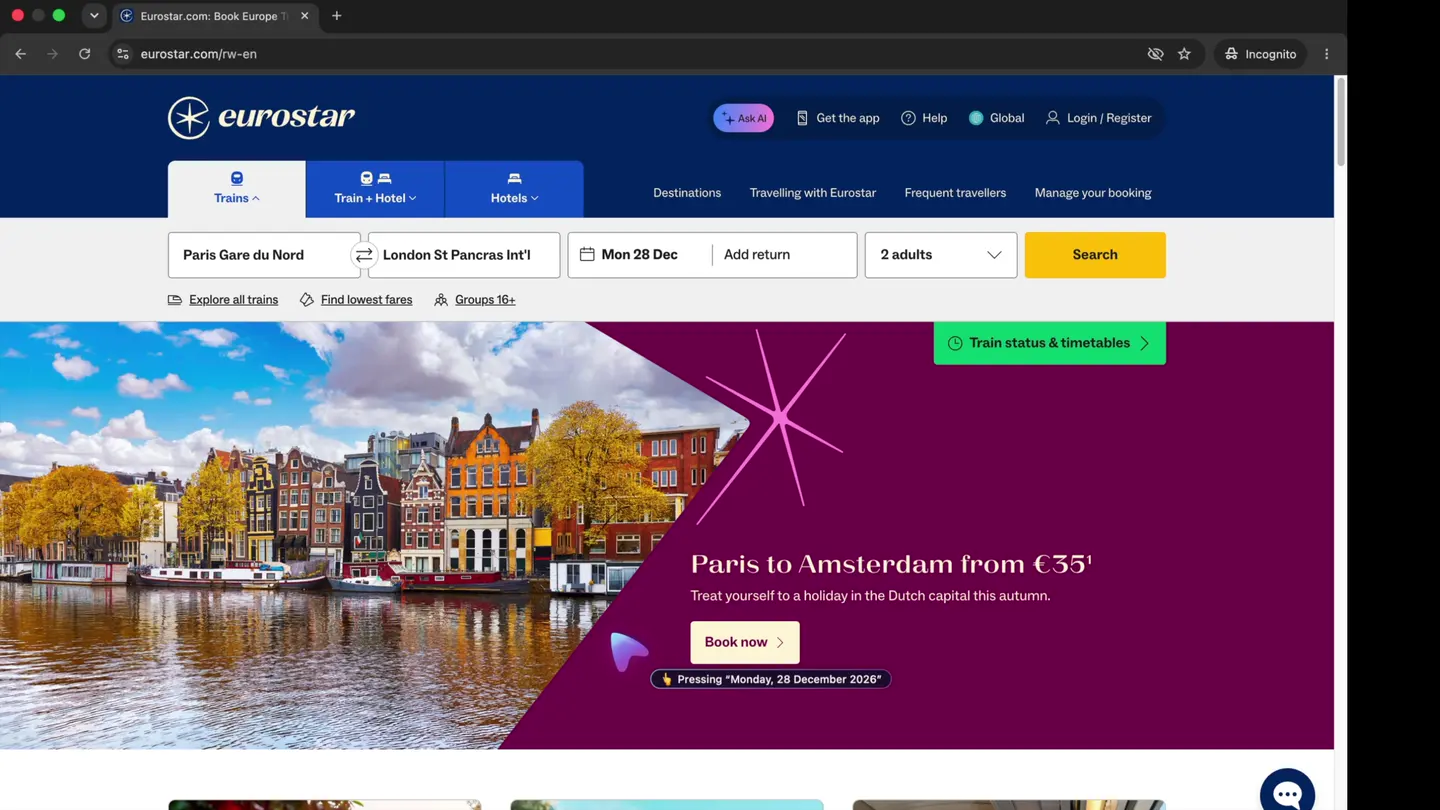Click the Eurostar logo
The width and height of the screenshot is (1440, 810).
tap(261, 118)
